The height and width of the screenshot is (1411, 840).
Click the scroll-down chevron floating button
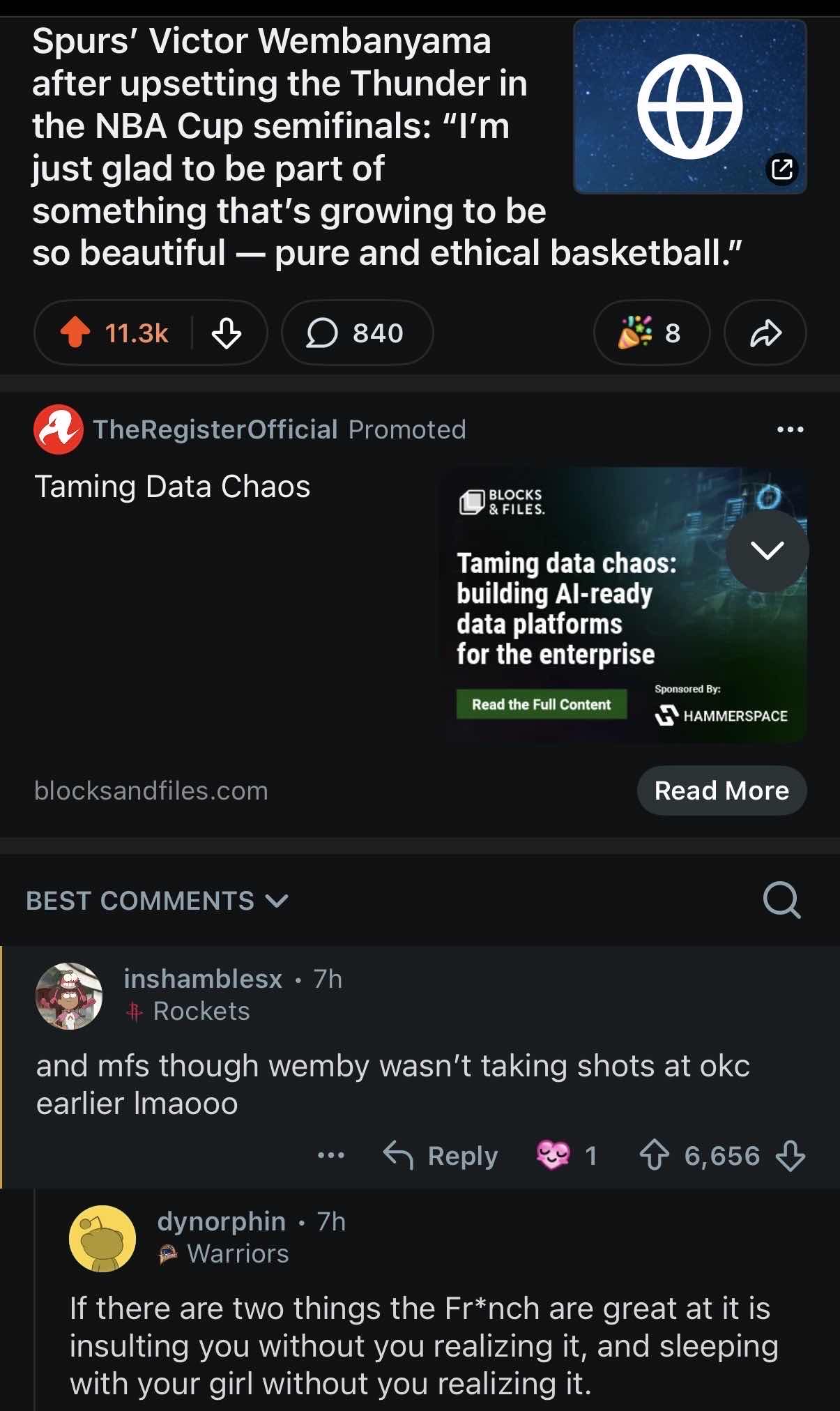[x=767, y=551]
